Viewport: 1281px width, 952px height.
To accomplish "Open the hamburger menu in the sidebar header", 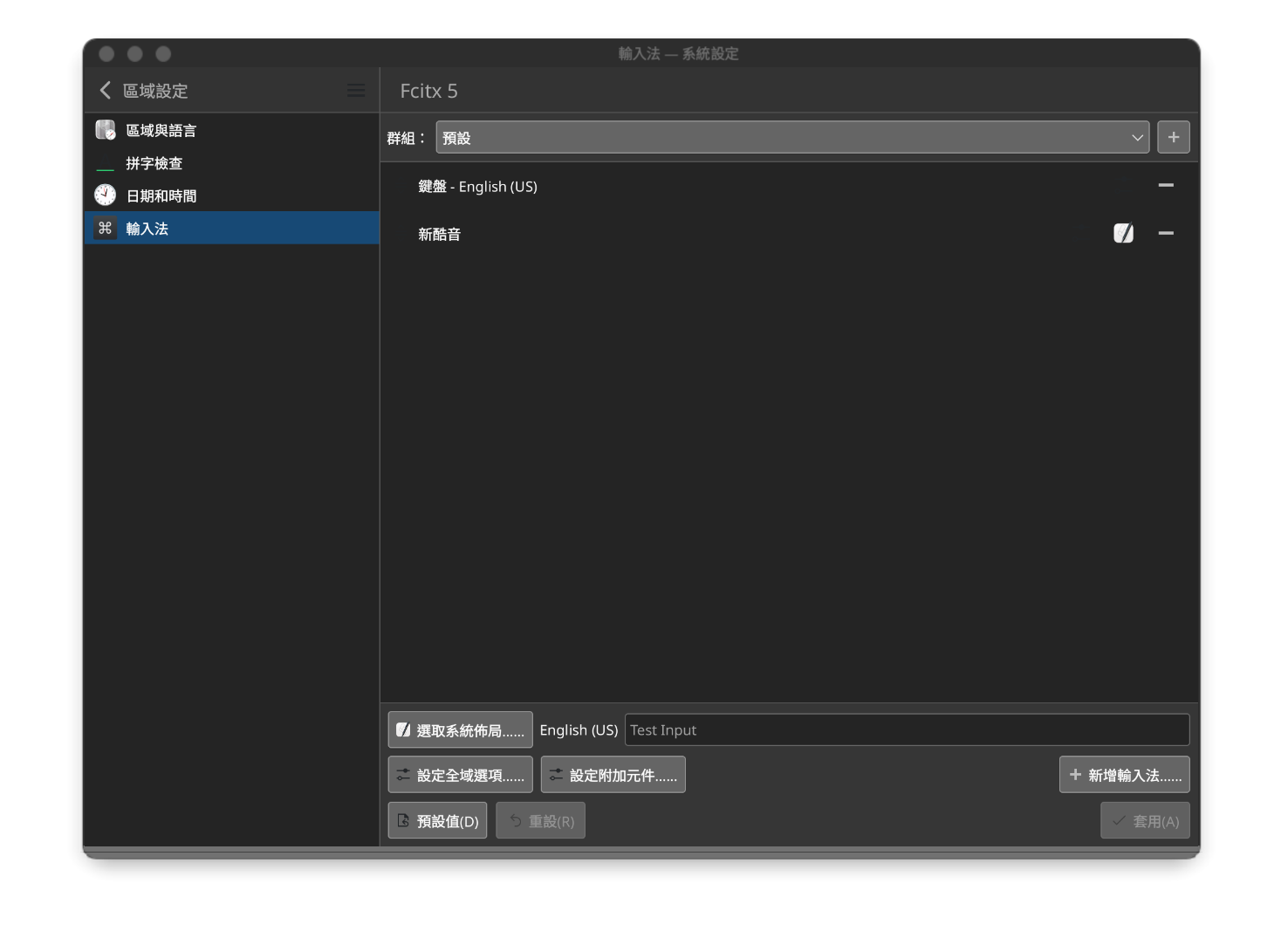I will click(356, 91).
